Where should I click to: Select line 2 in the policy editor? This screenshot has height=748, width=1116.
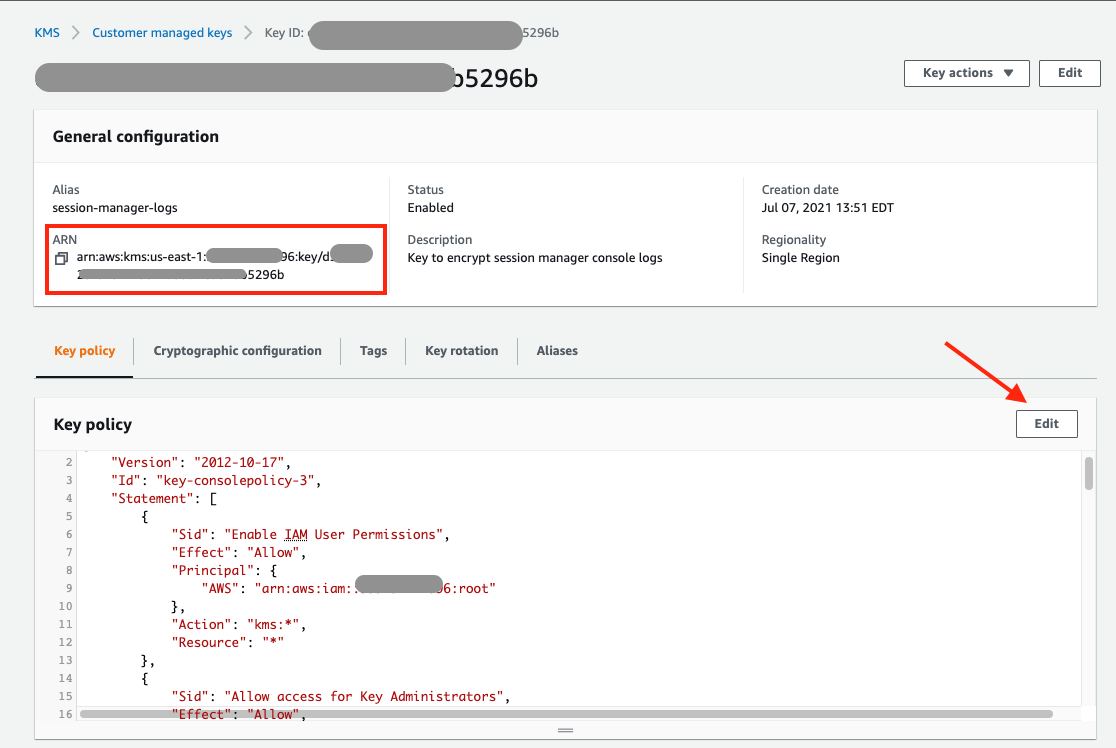200,462
